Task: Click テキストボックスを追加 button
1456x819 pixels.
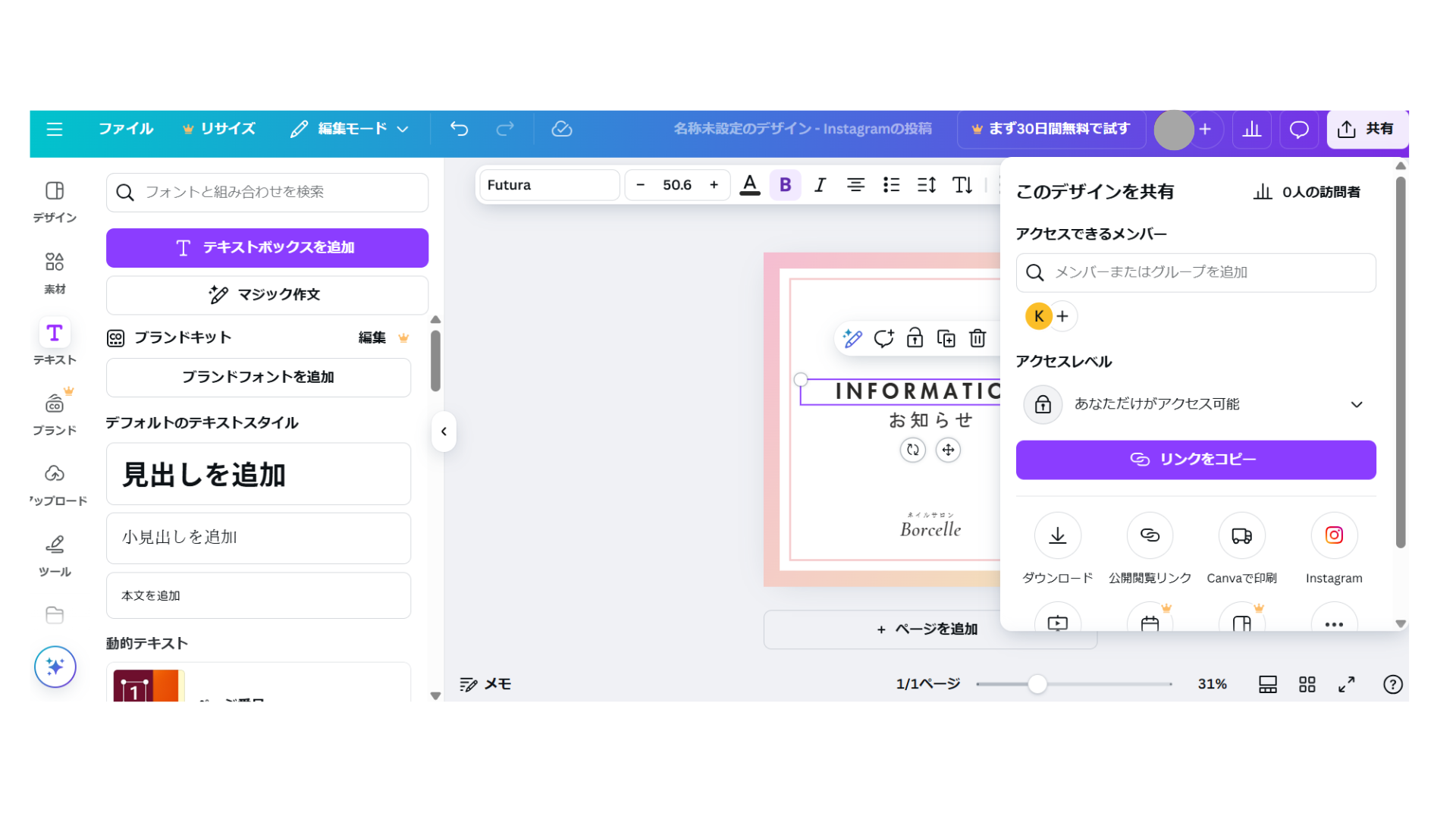Action: pos(267,248)
